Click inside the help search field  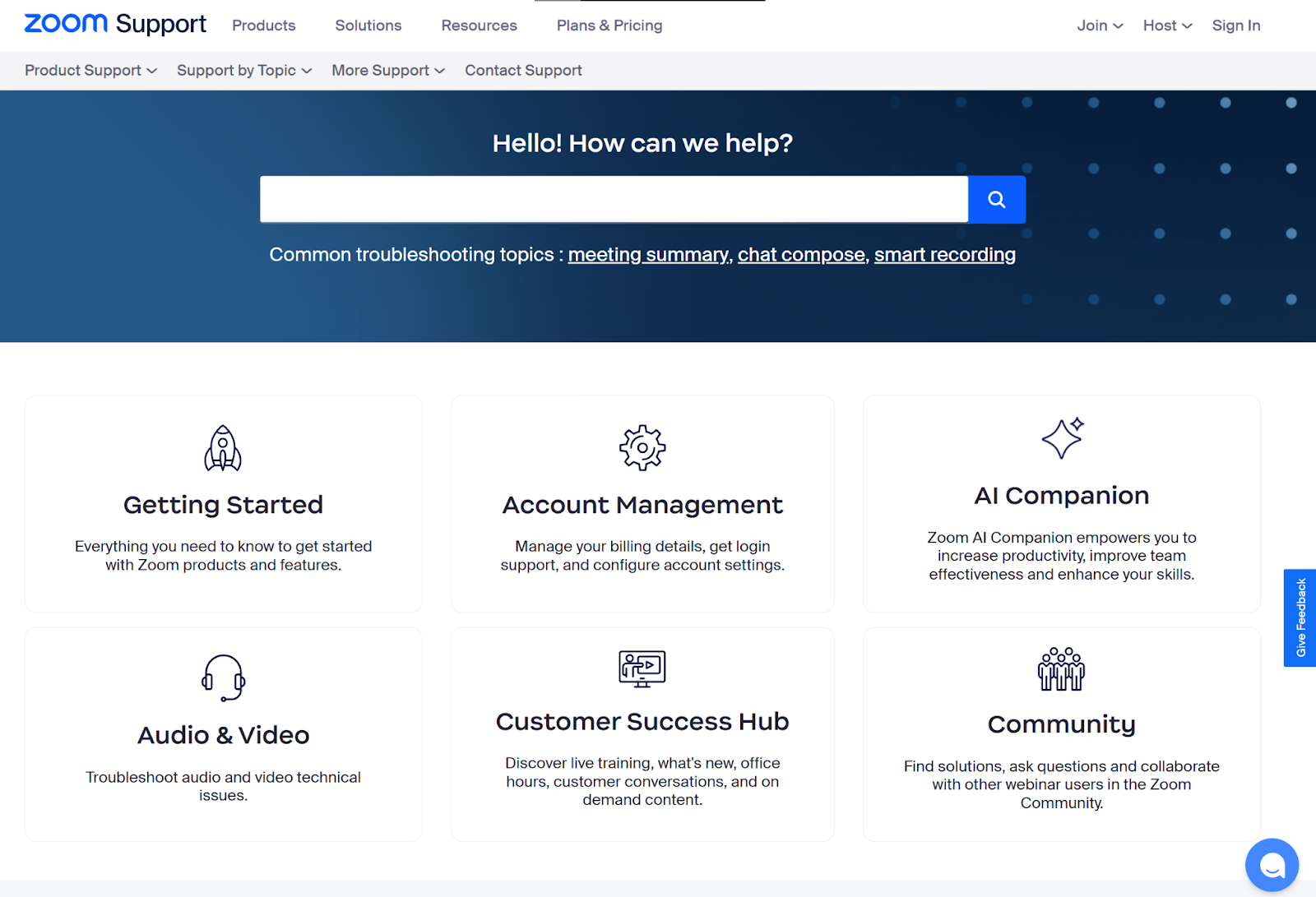pyautogui.click(x=614, y=199)
